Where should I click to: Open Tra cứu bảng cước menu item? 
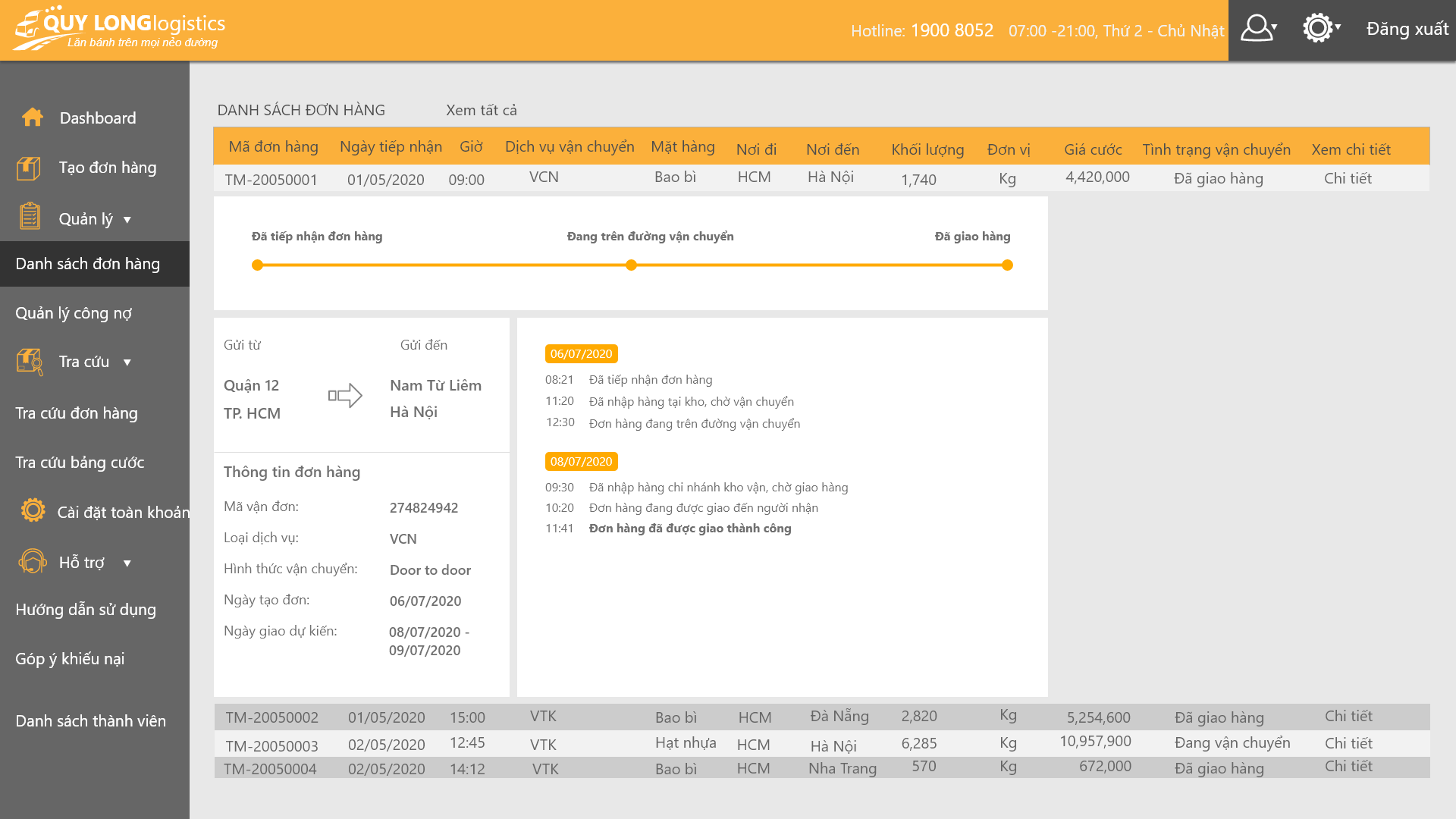click(x=80, y=463)
